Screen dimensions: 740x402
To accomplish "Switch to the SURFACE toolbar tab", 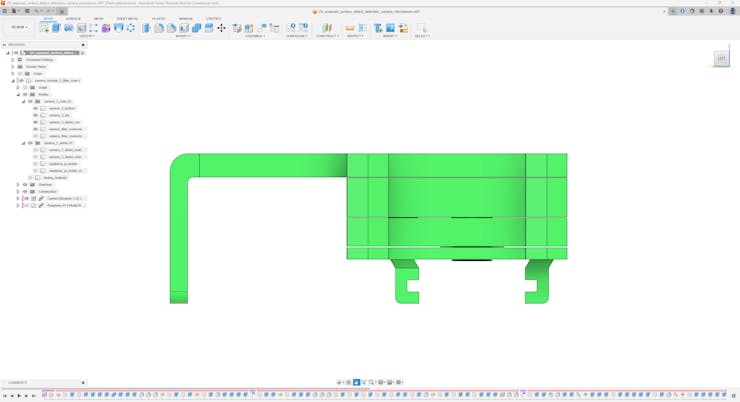I will point(73,18).
